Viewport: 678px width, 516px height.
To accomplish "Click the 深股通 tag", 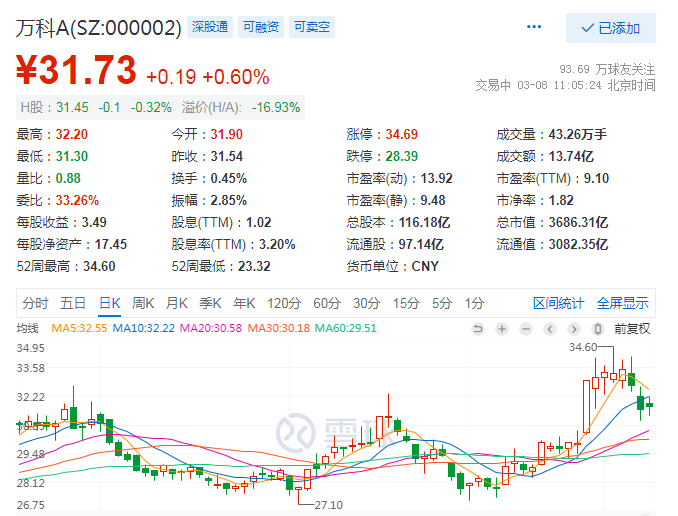I will (x=210, y=27).
